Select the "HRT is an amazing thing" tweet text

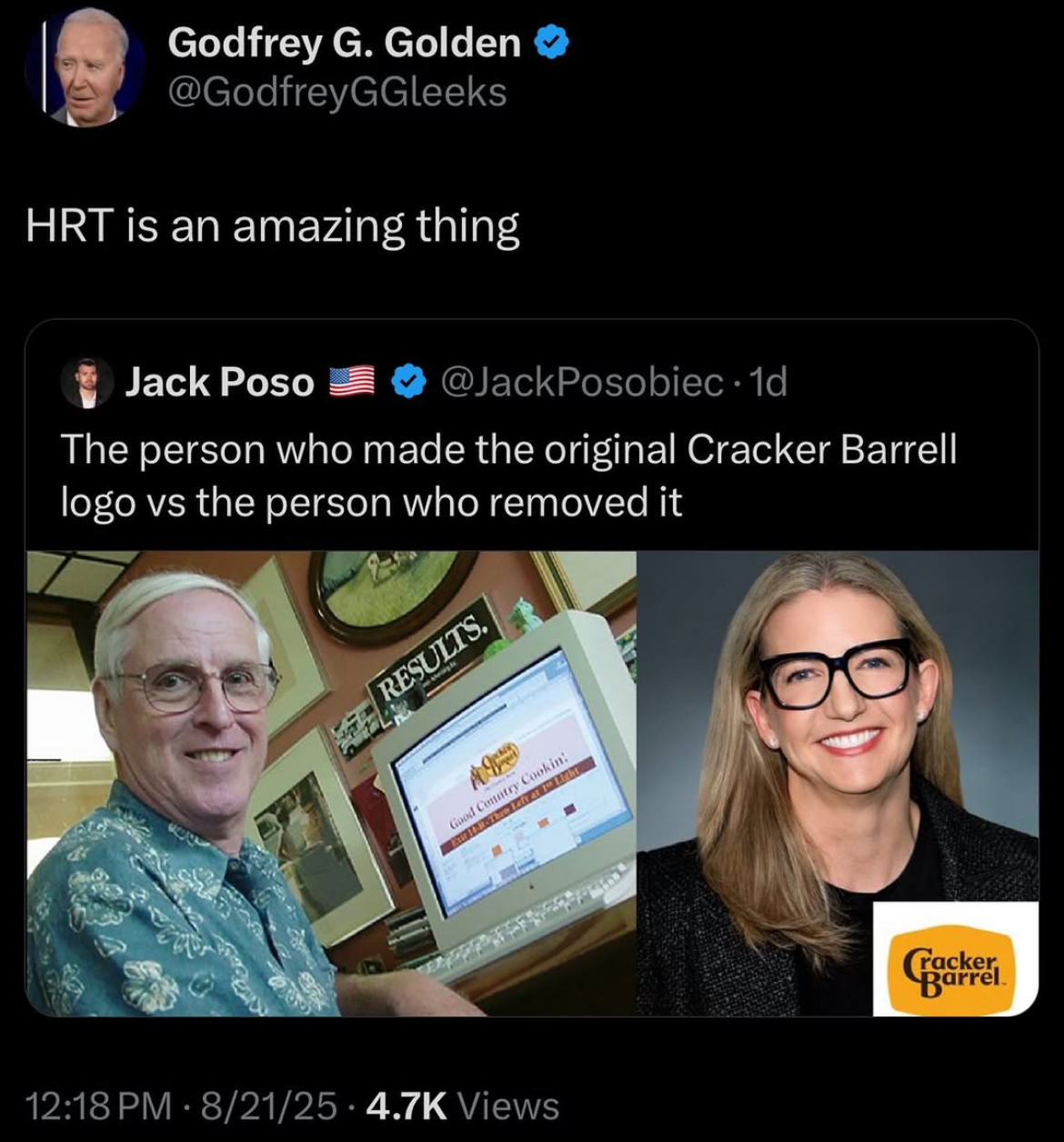pos(273,226)
